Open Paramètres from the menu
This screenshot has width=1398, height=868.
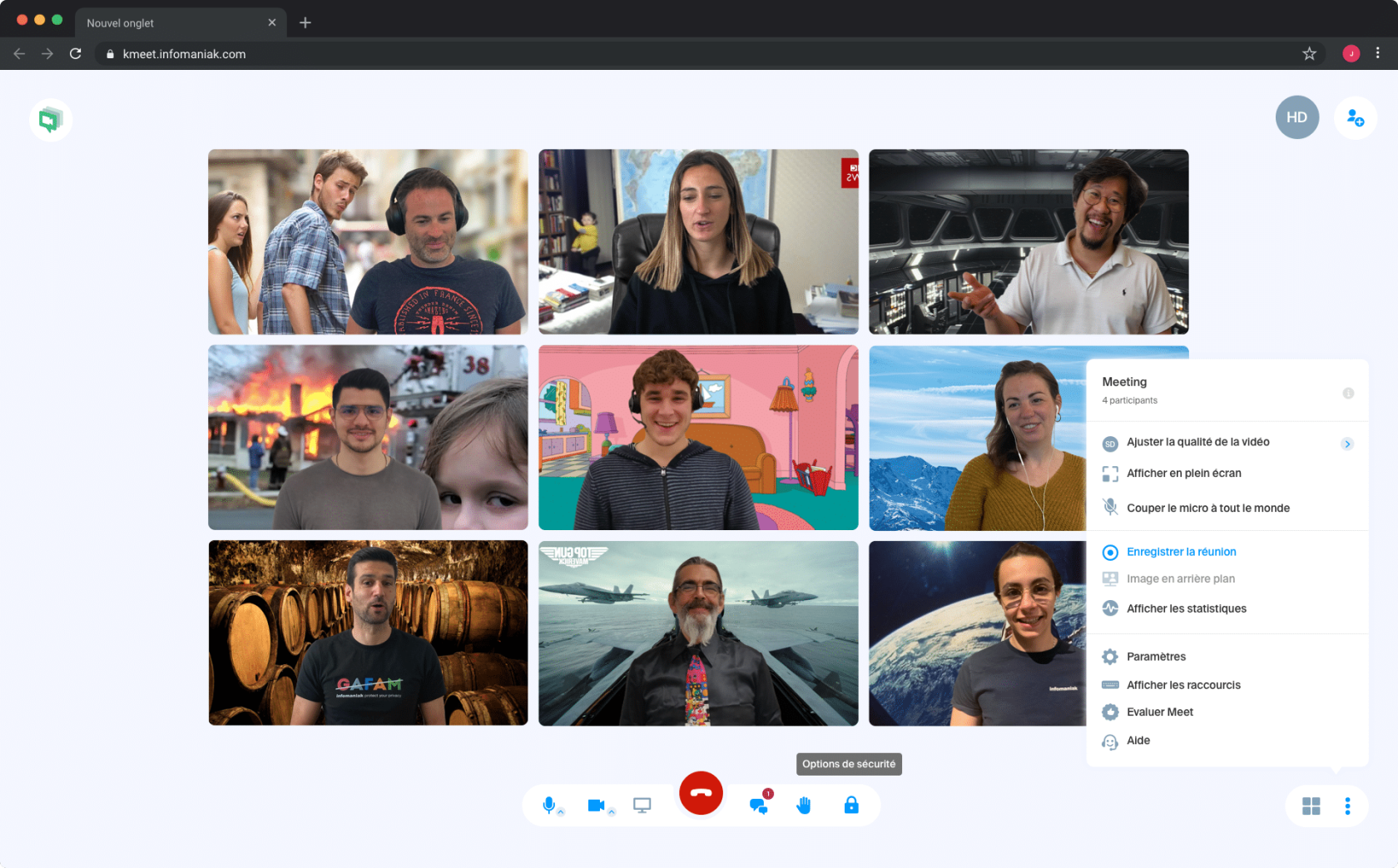[x=1156, y=657]
